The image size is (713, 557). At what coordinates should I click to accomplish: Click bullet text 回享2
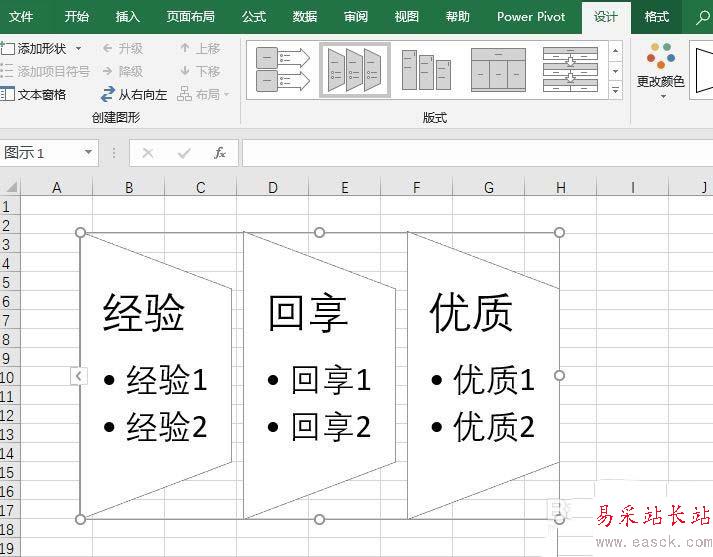(331, 427)
